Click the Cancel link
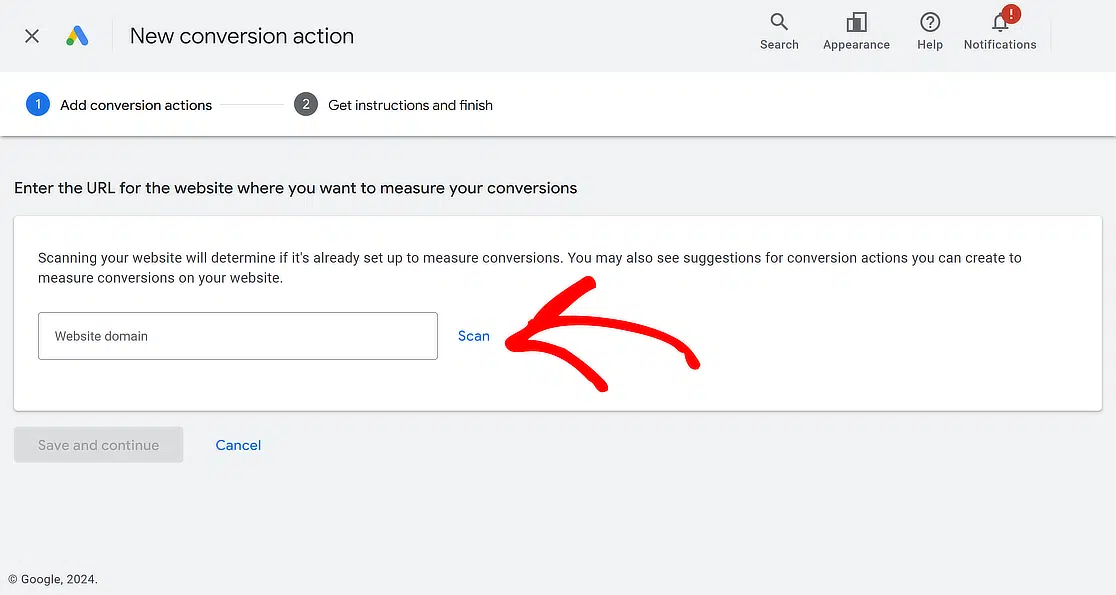 tap(238, 445)
